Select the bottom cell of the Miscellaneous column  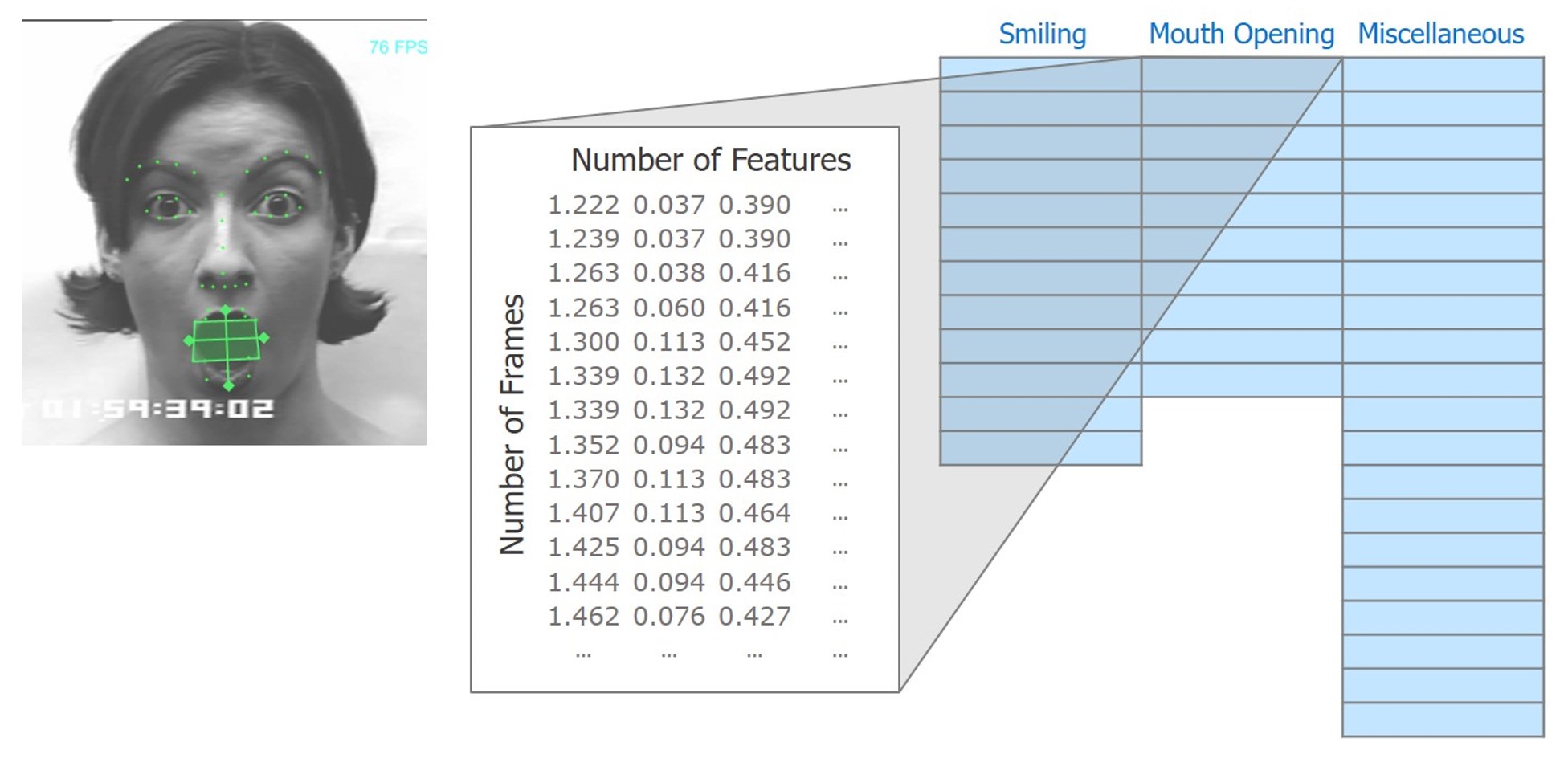1443,719
